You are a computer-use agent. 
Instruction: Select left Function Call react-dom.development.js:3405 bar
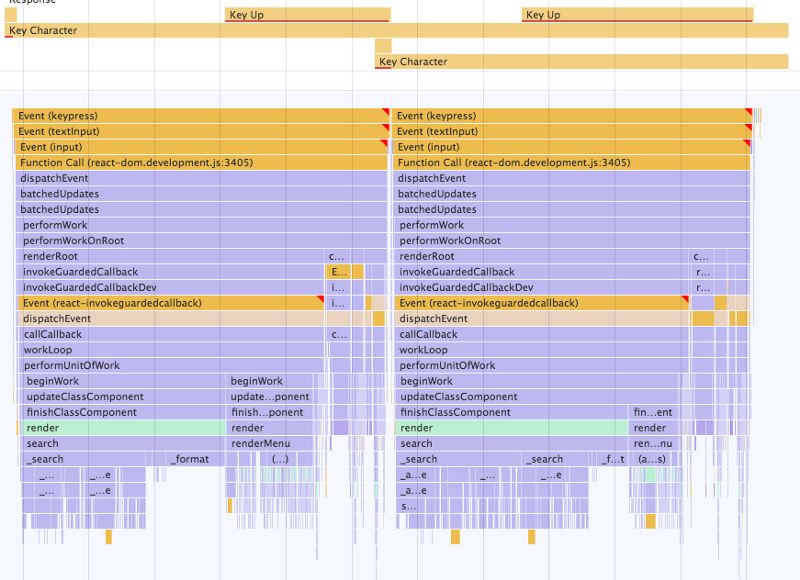pos(200,162)
